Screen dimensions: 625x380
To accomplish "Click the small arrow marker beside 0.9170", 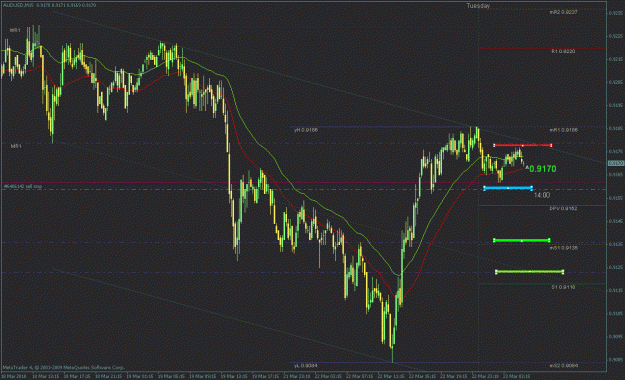I will pyautogui.click(x=527, y=167).
